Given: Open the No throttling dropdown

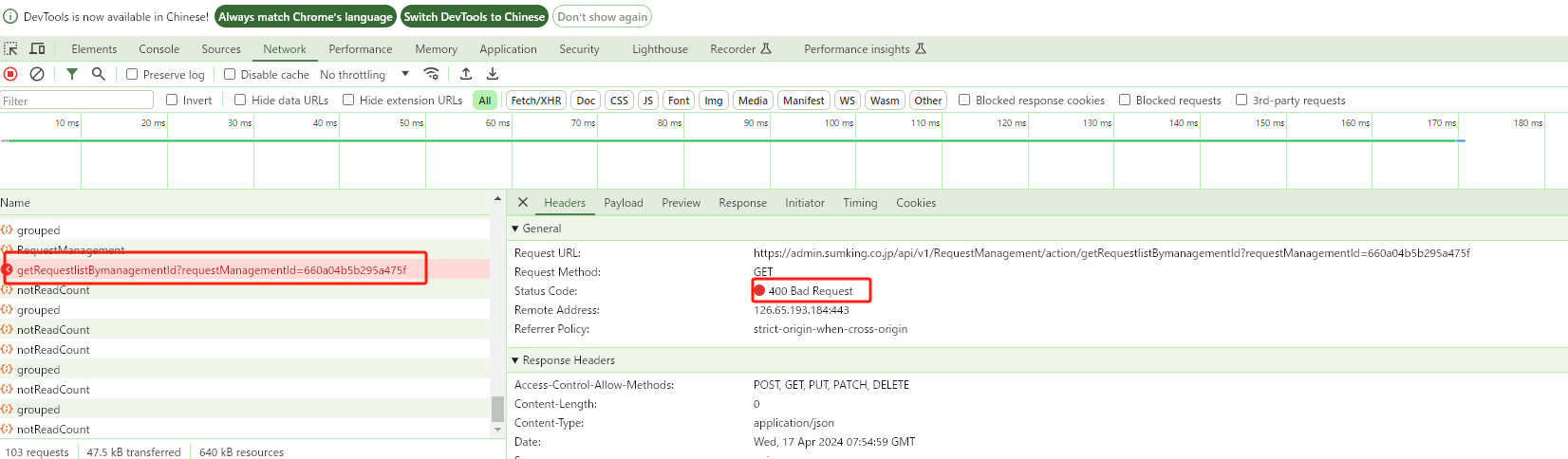Looking at the screenshot, I should pyautogui.click(x=364, y=74).
